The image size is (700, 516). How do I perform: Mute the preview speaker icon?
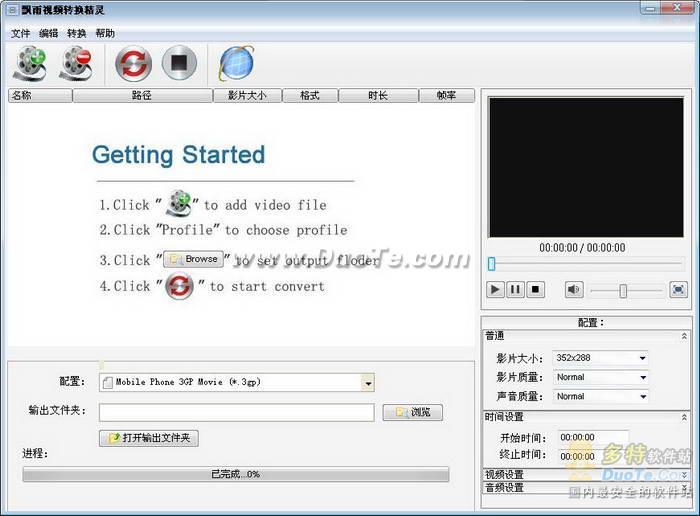pyautogui.click(x=574, y=290)
